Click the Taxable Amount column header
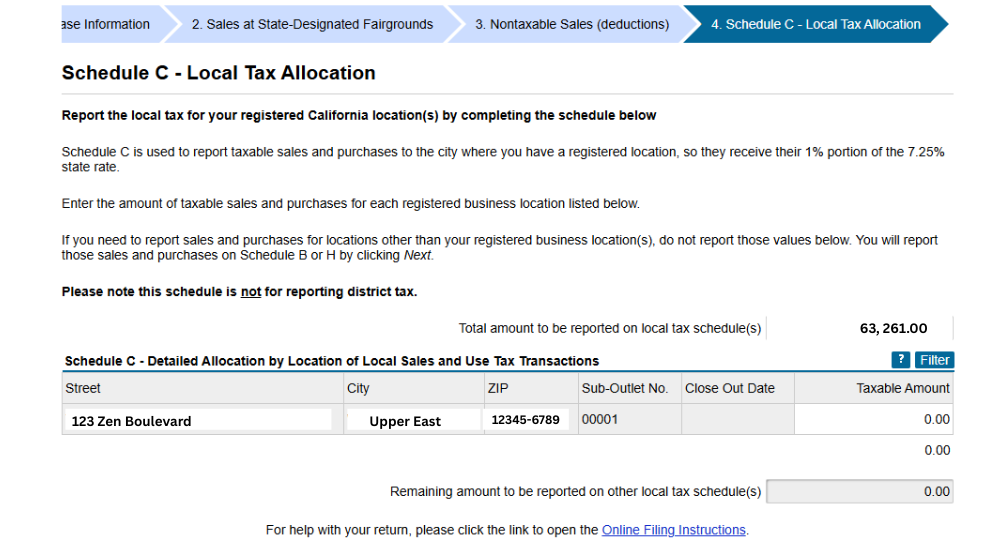Viewport: 1000px width, 560px height. (x=903, y=388)
